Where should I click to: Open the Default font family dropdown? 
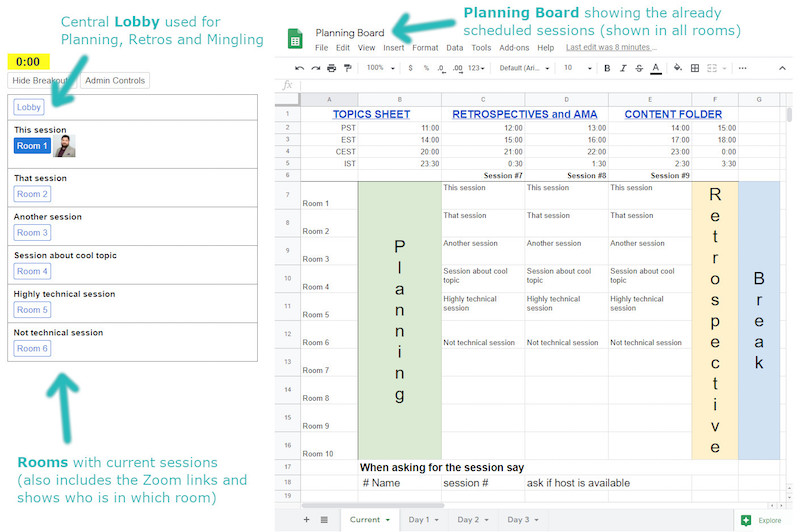click(x=524, y=68)
